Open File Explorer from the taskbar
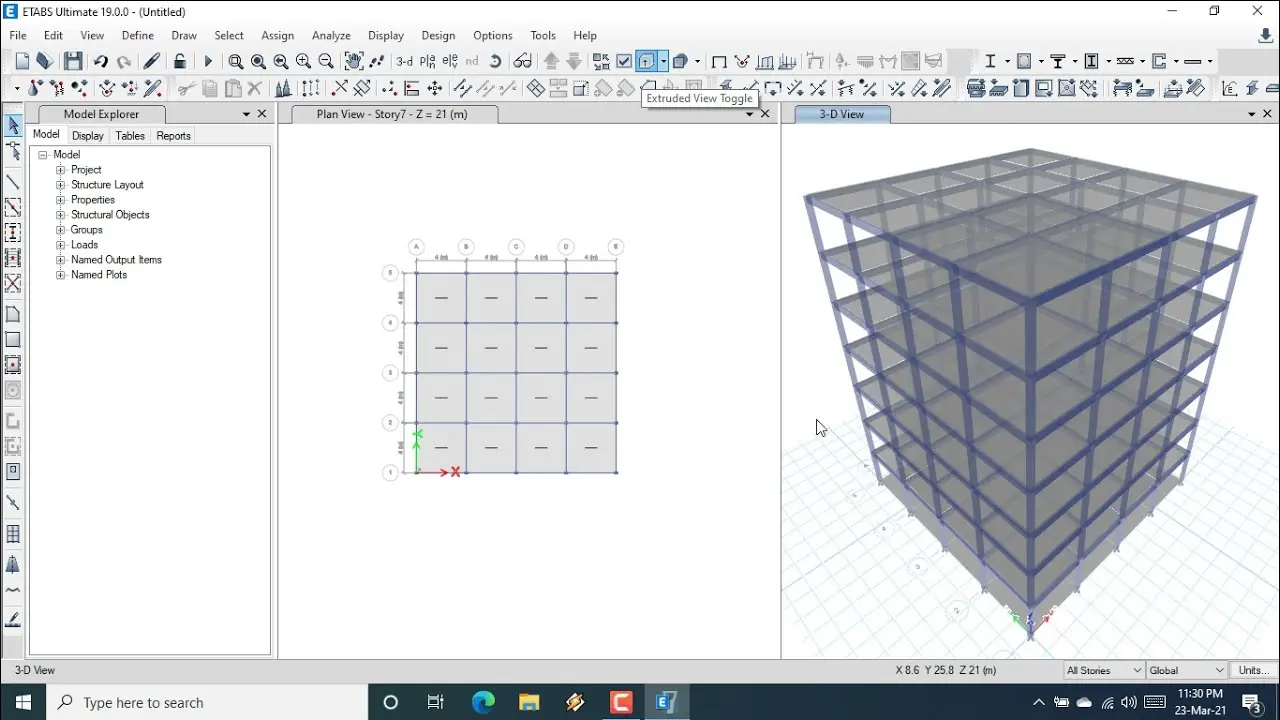Image resolution: width=1280 pixels, height=720 pixels. point(529,703)
